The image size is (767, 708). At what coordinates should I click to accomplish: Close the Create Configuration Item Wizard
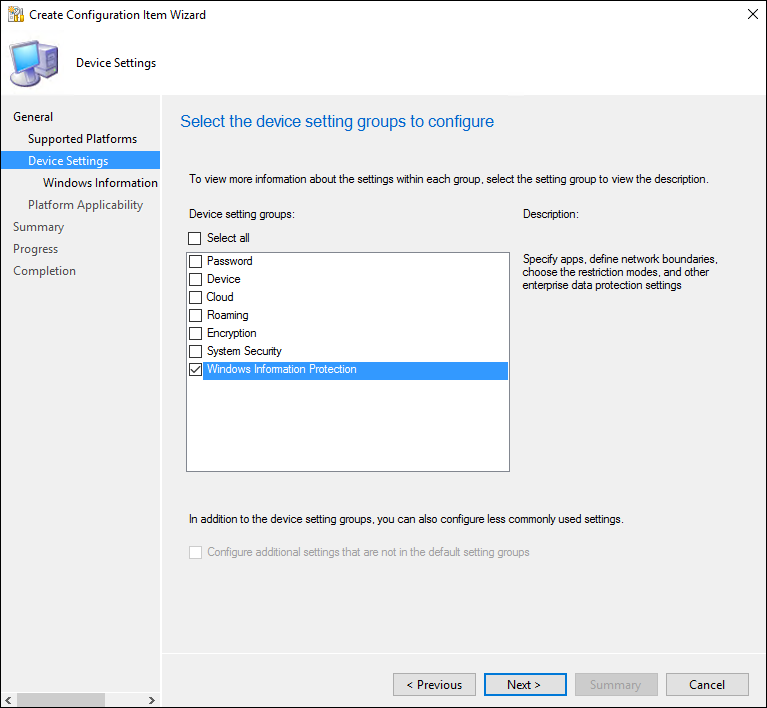click(x=751, y=15)
